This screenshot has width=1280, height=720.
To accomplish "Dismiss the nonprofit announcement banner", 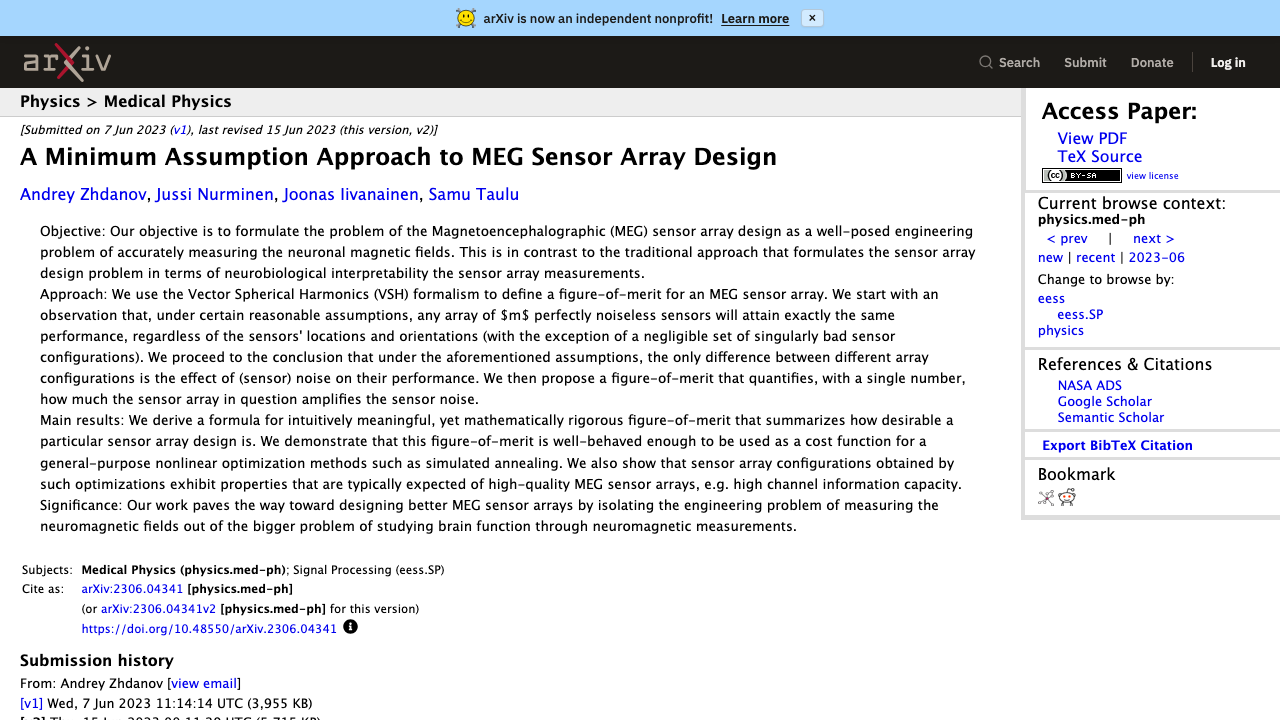I will tap(812, 18).
